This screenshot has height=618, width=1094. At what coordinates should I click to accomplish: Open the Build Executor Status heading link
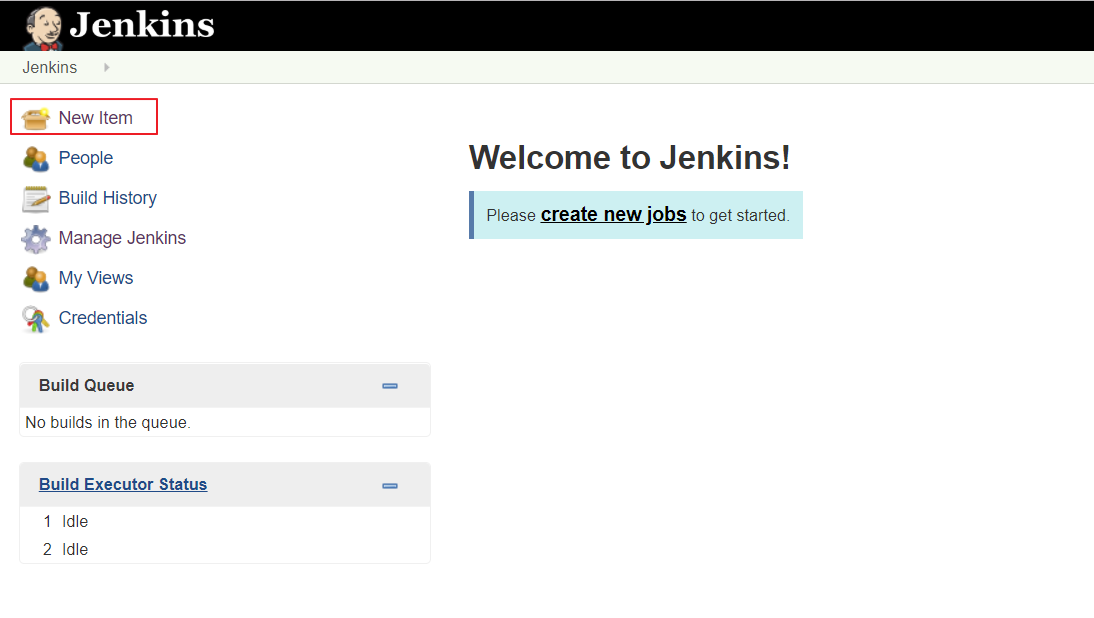point(123,484)
